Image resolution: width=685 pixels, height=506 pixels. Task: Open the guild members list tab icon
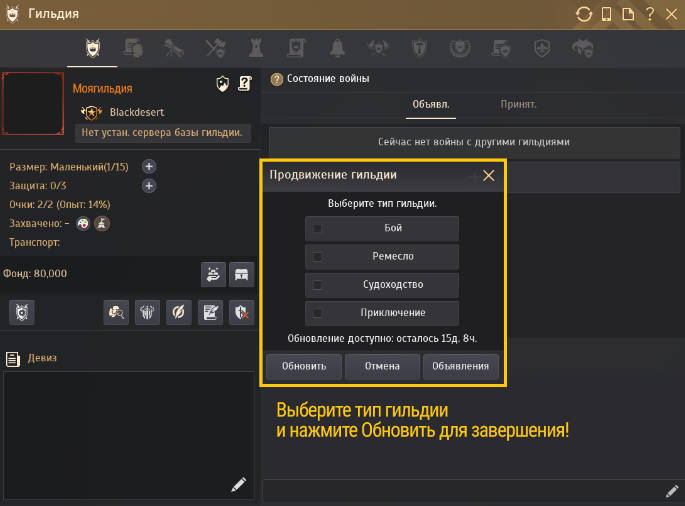pos(134,48)
